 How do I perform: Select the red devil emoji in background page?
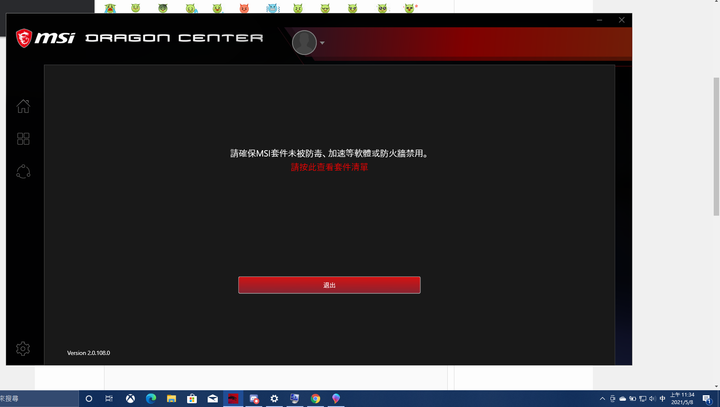[x=244, y=8]
